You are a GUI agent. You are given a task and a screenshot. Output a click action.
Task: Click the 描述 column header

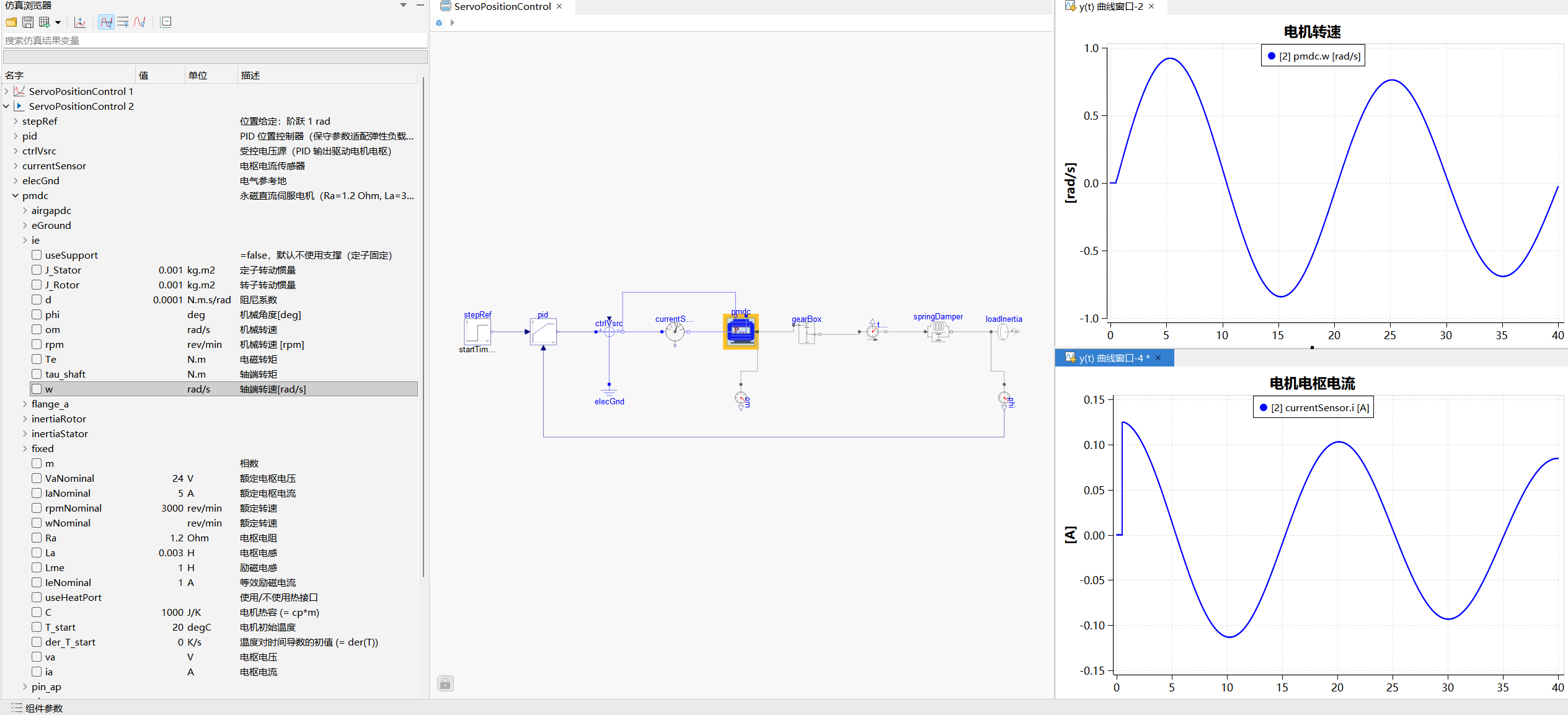tap(327, 75)
